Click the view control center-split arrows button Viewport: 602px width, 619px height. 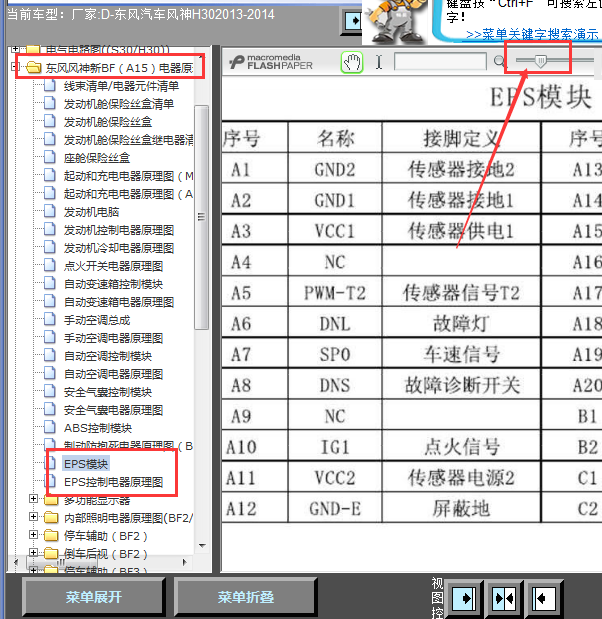tap(504, 598)
